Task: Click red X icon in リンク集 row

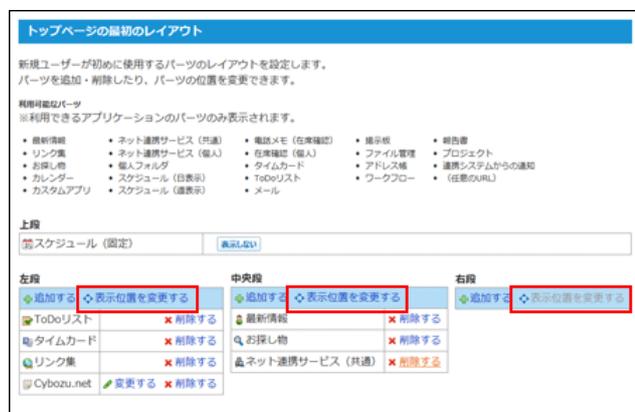Action: click(168, 363)
